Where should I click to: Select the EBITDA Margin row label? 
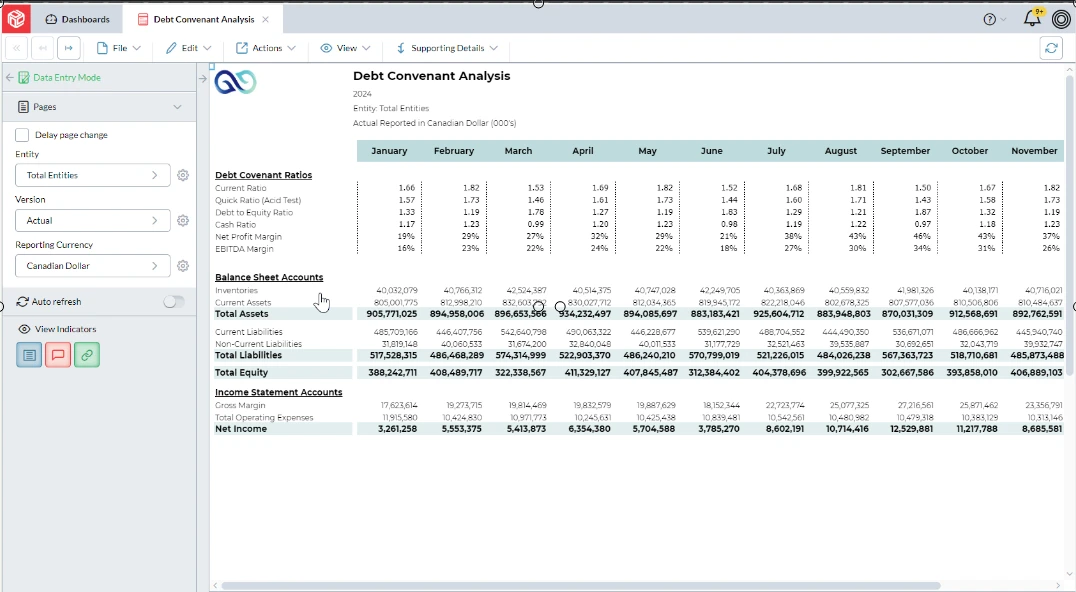pyautogui.click(x=244, y=249)
